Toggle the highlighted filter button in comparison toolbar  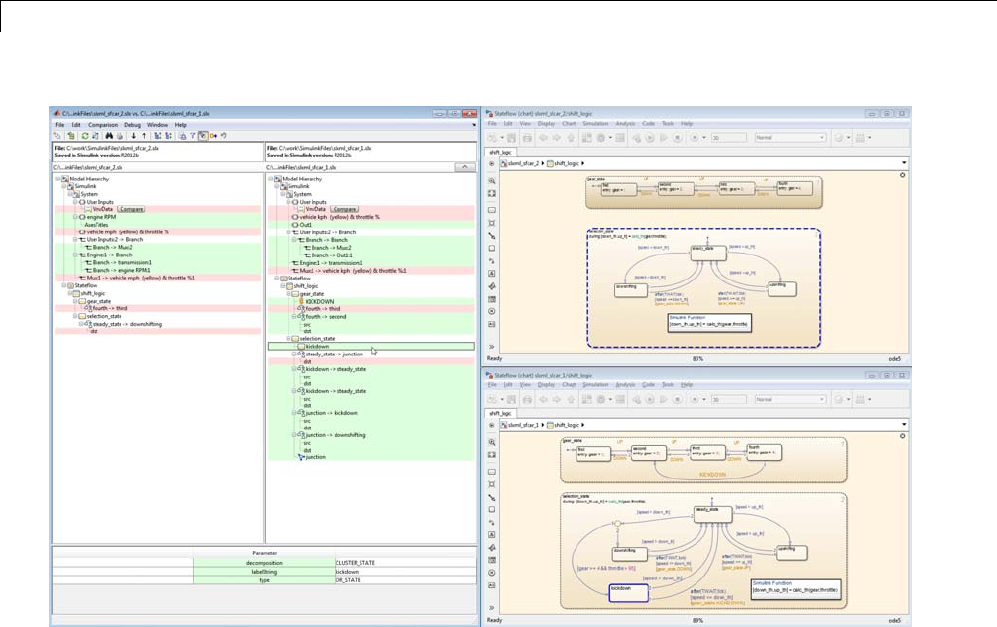[203, 135]
